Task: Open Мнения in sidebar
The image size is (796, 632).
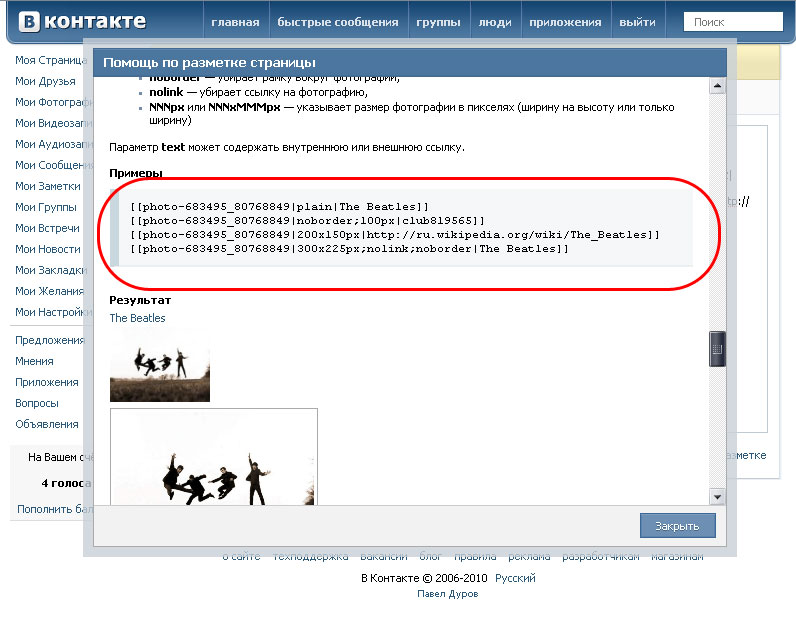Action: point(34,361)
